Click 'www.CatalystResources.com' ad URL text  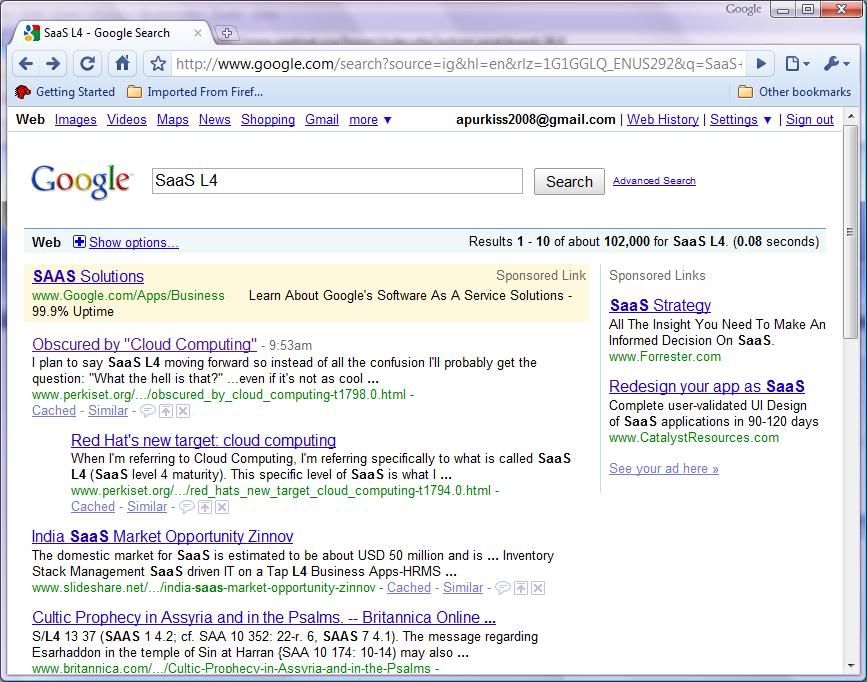(x=693, y=438)
